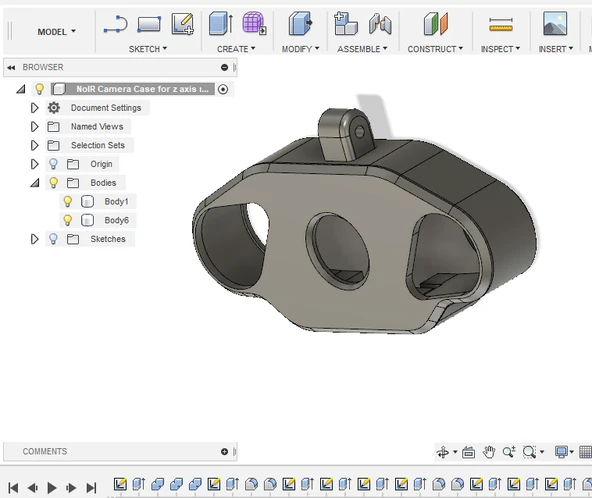Screen dimensions: 592x498
Task: Expand the Document Settings node
Action: coord(34,108)
